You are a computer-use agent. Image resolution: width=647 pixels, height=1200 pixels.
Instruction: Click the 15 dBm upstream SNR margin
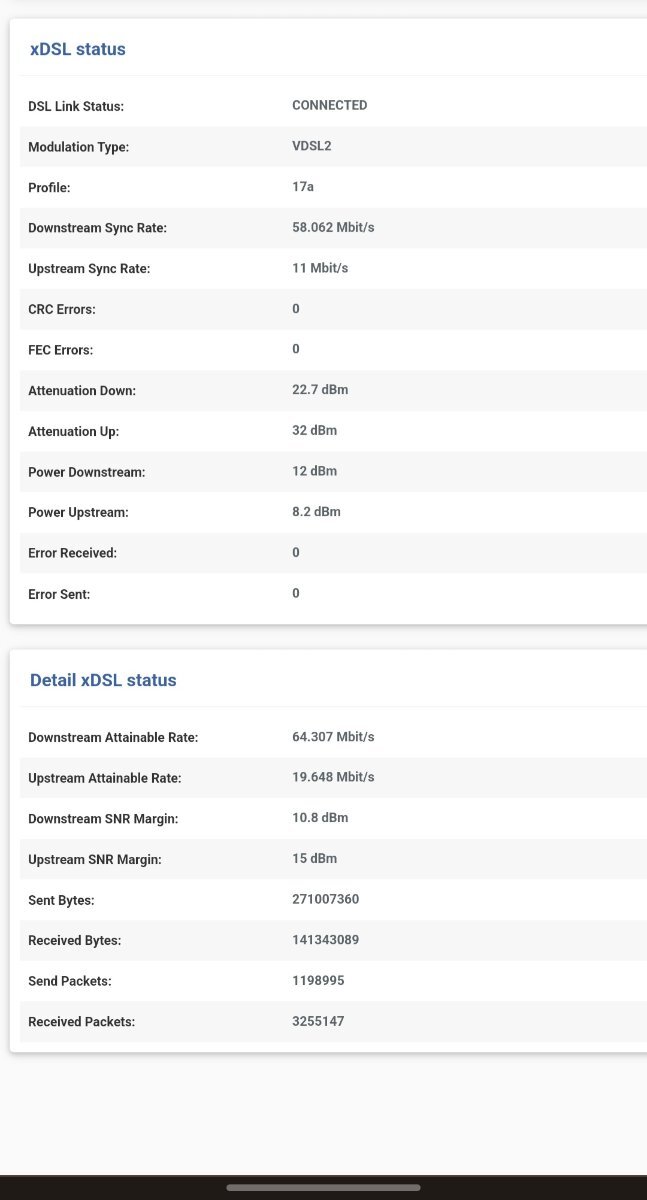click(314, 859)
